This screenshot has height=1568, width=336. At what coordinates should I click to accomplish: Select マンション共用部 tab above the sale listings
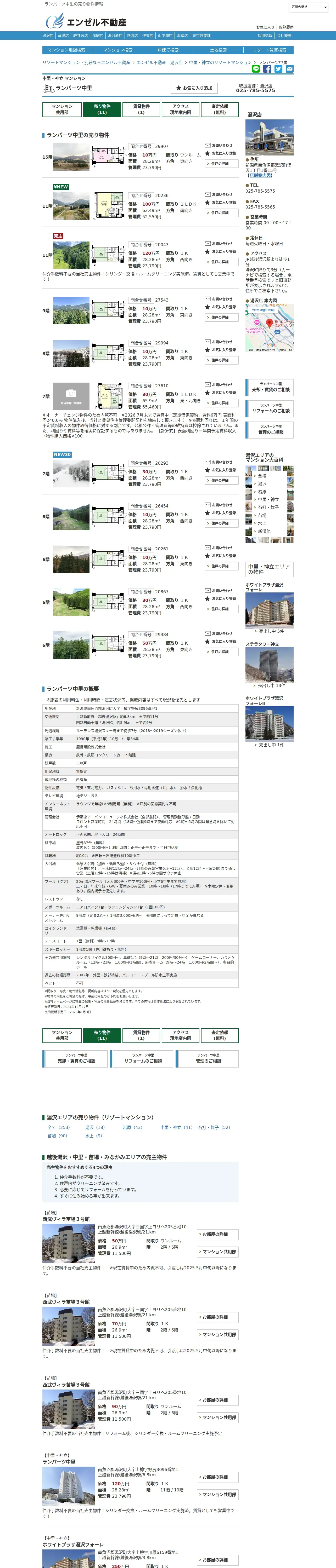(62, 109)
